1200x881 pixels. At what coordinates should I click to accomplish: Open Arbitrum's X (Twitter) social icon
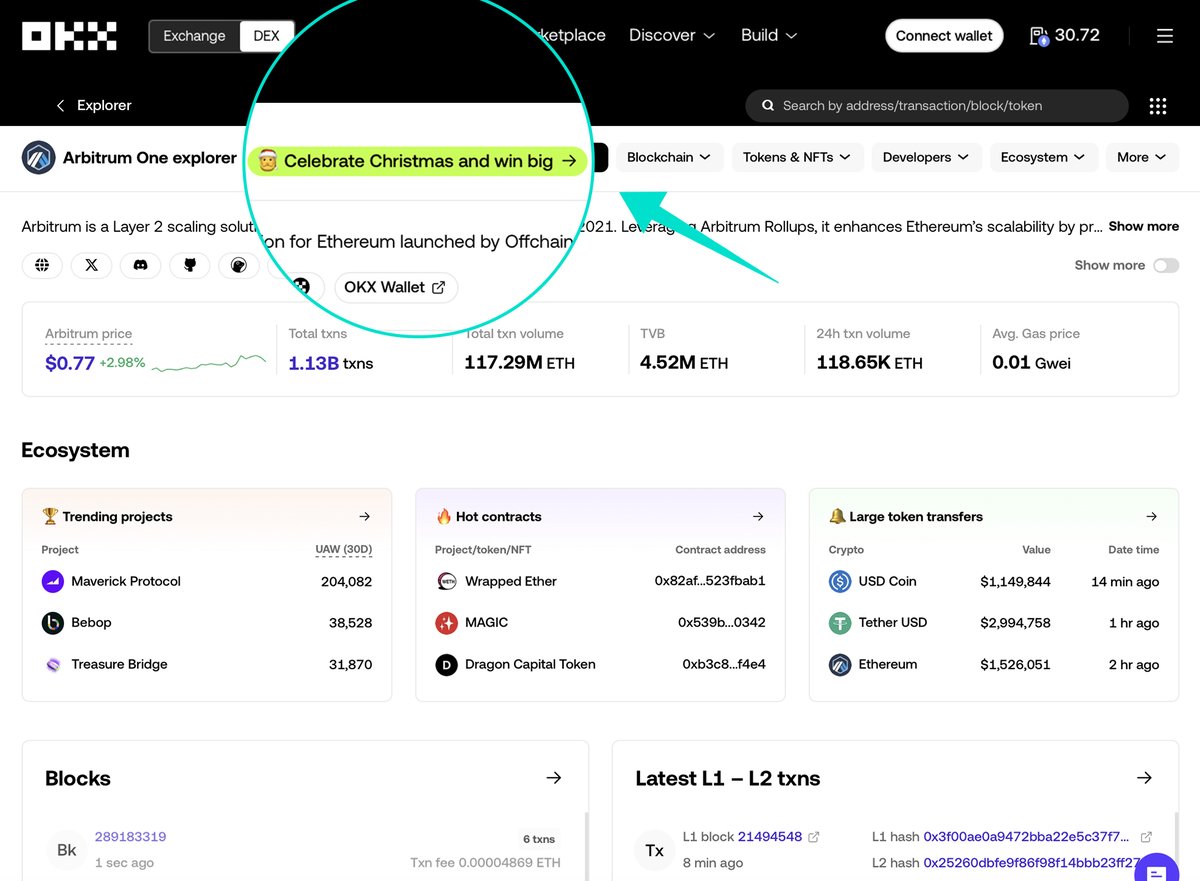[x=91, y=265]
